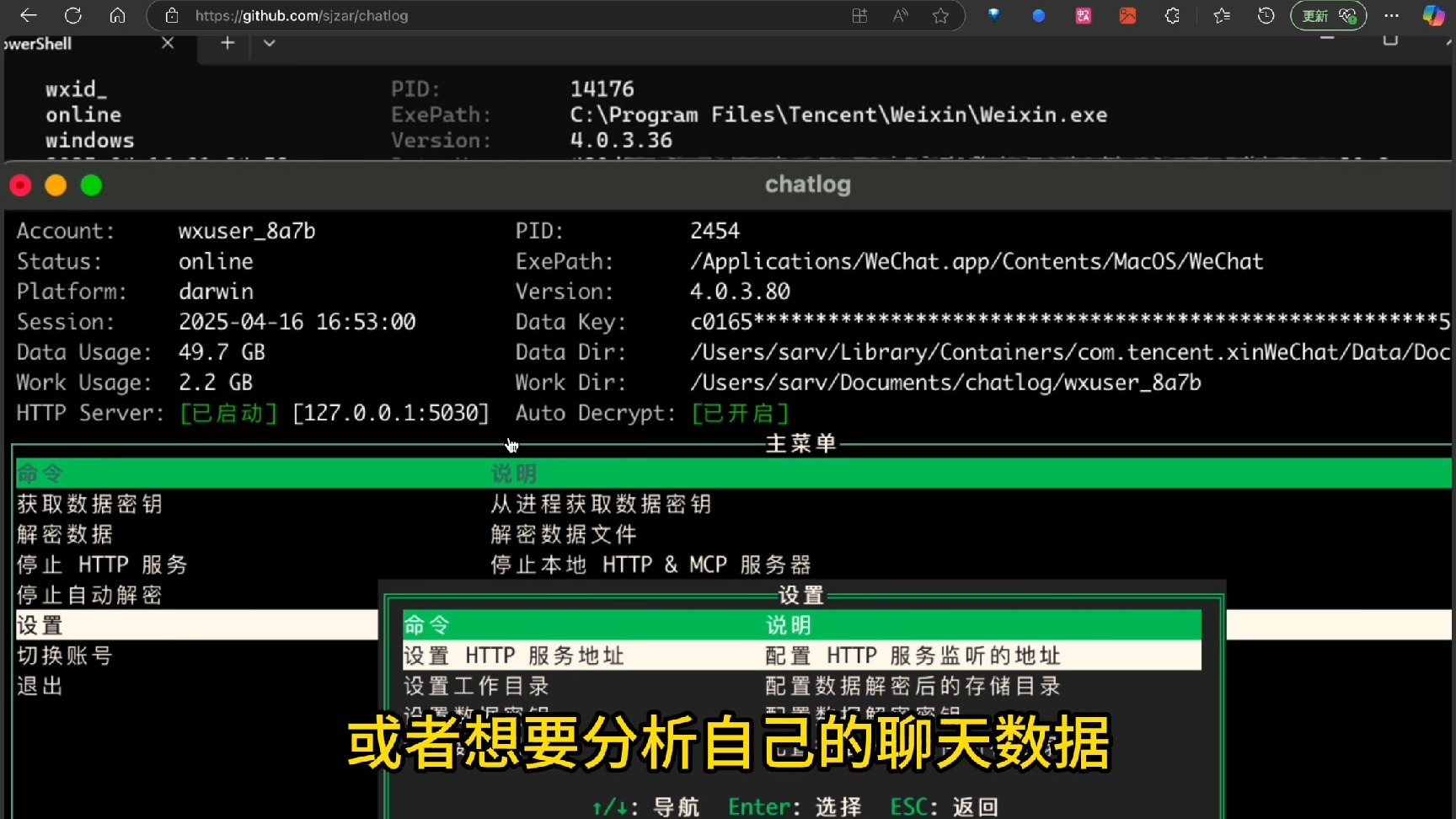Go back in the browser
Image resolution: width=1456 pixels, height=819 pixels.
coord(29,15)
